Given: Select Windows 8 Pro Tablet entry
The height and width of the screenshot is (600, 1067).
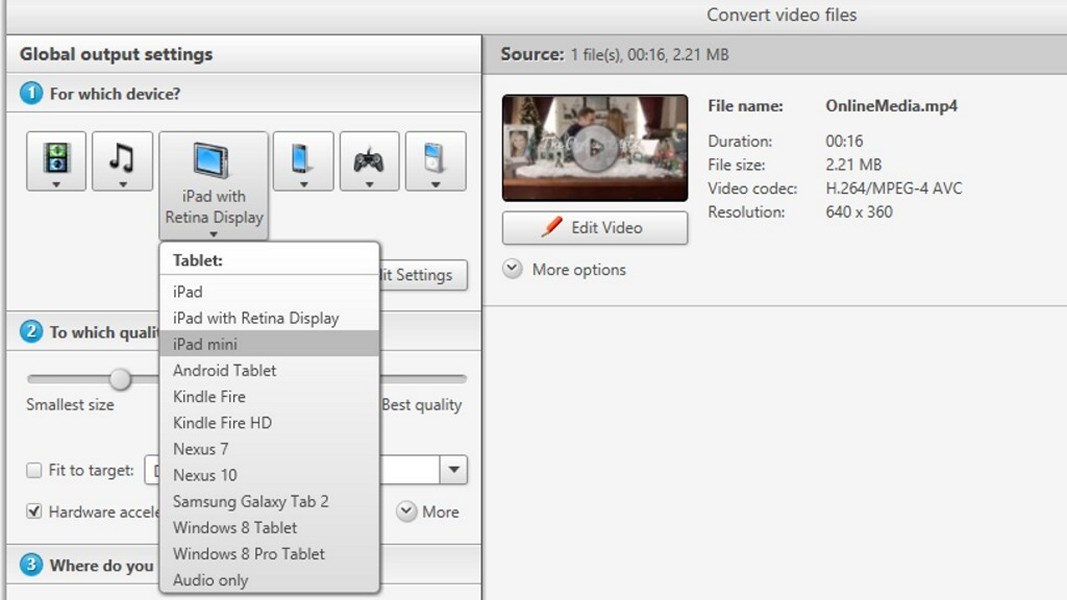Looking at the screenshot, I should [269, 554].
